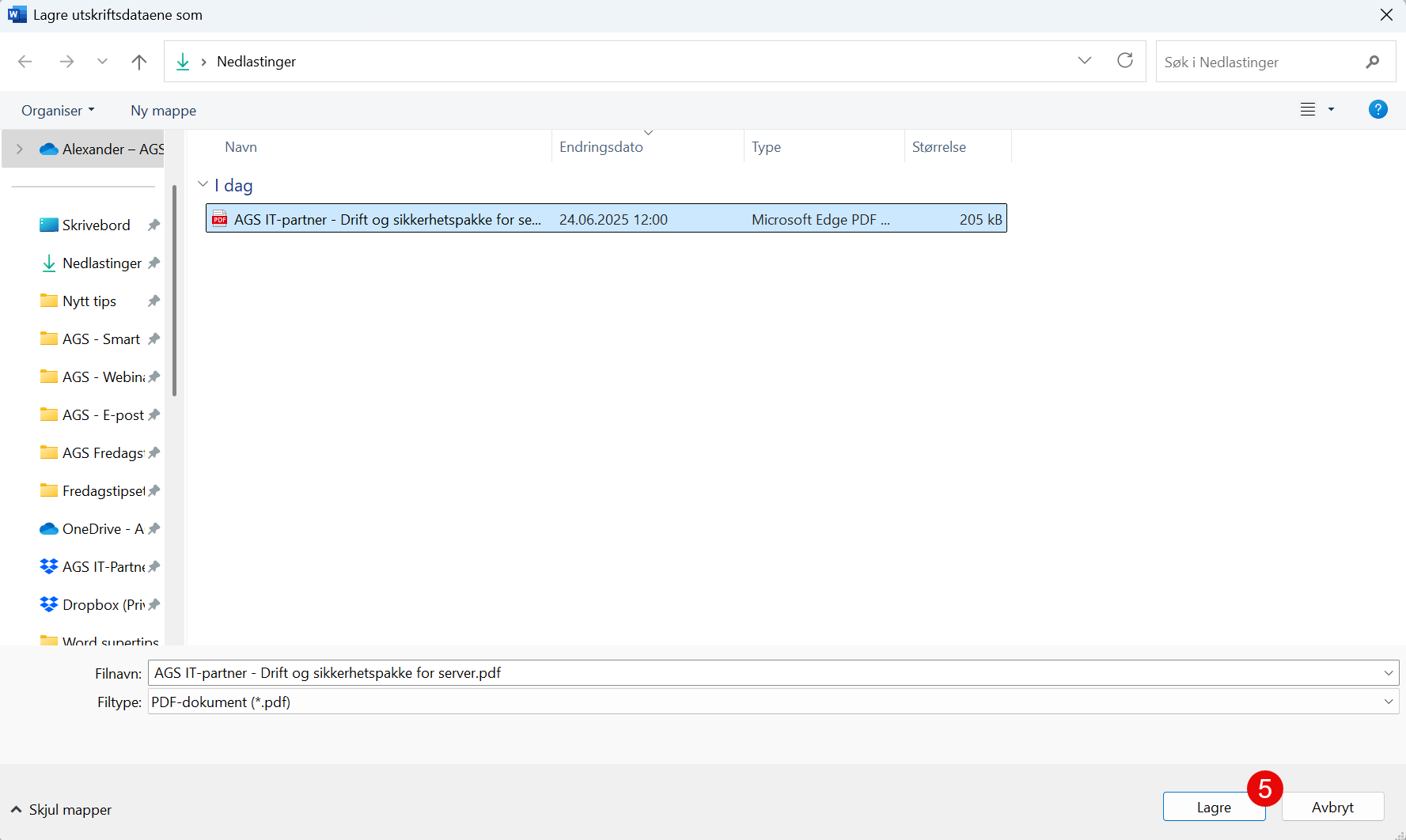Open the AGS - E-post folder
1406x840 pixels.
92,415
